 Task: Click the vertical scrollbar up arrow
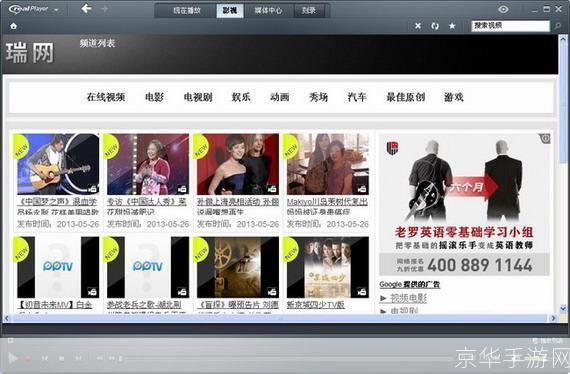563,40
